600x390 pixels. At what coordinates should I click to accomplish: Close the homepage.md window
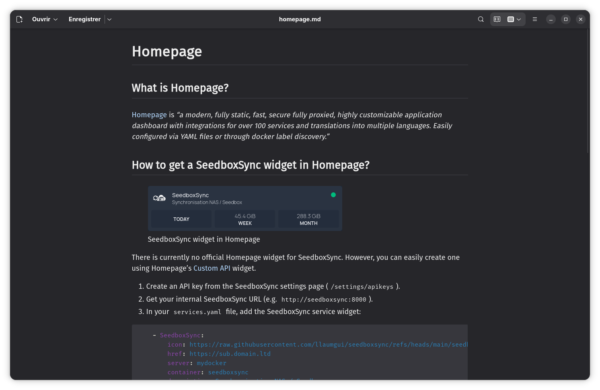pos(580,19)
